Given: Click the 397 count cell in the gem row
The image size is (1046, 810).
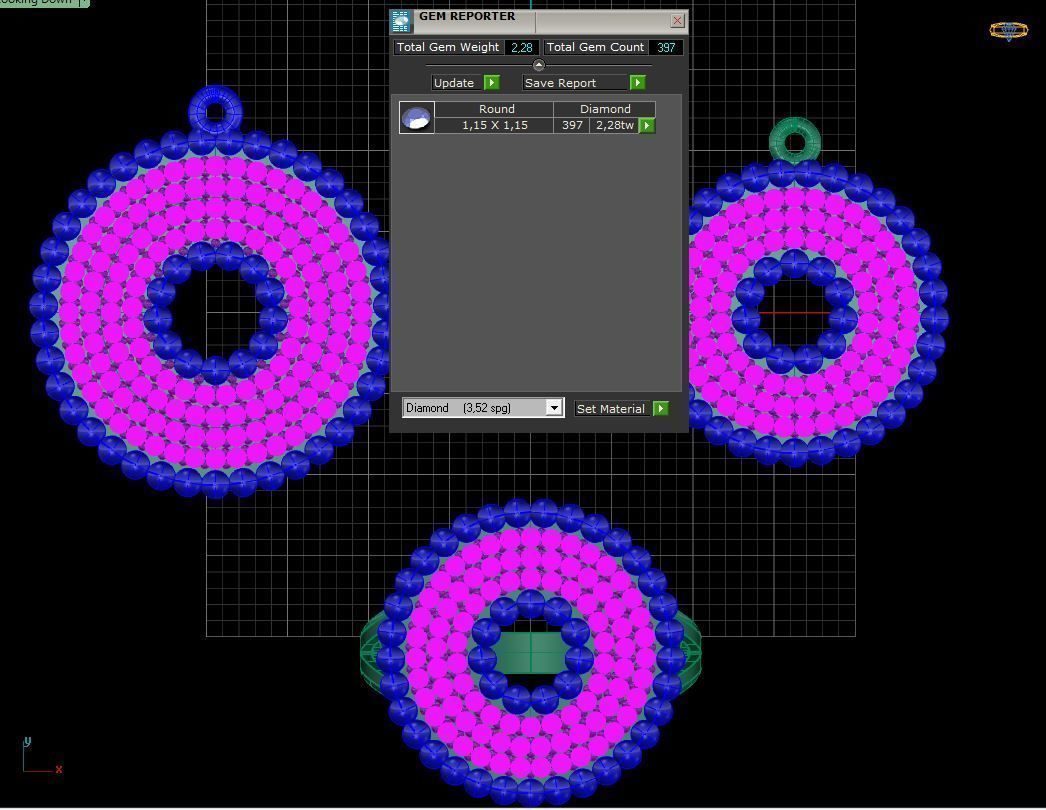Looking at the screenshot, I should click(x=572, y=125).
